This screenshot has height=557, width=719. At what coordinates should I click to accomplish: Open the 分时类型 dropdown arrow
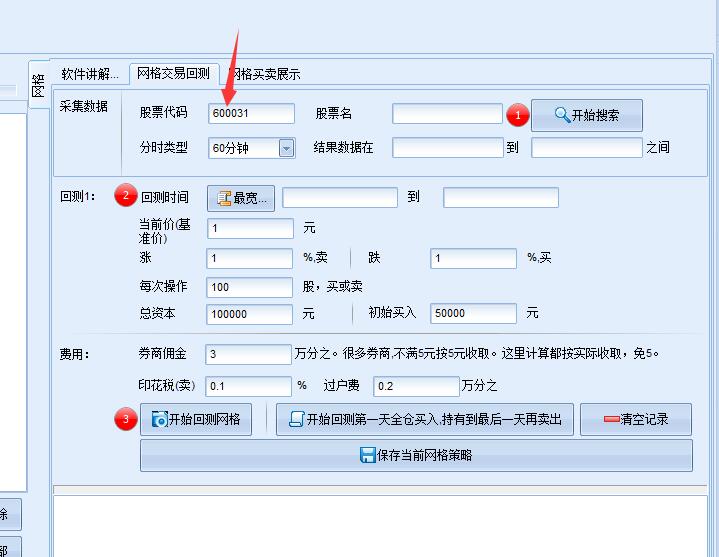[286, 148]
